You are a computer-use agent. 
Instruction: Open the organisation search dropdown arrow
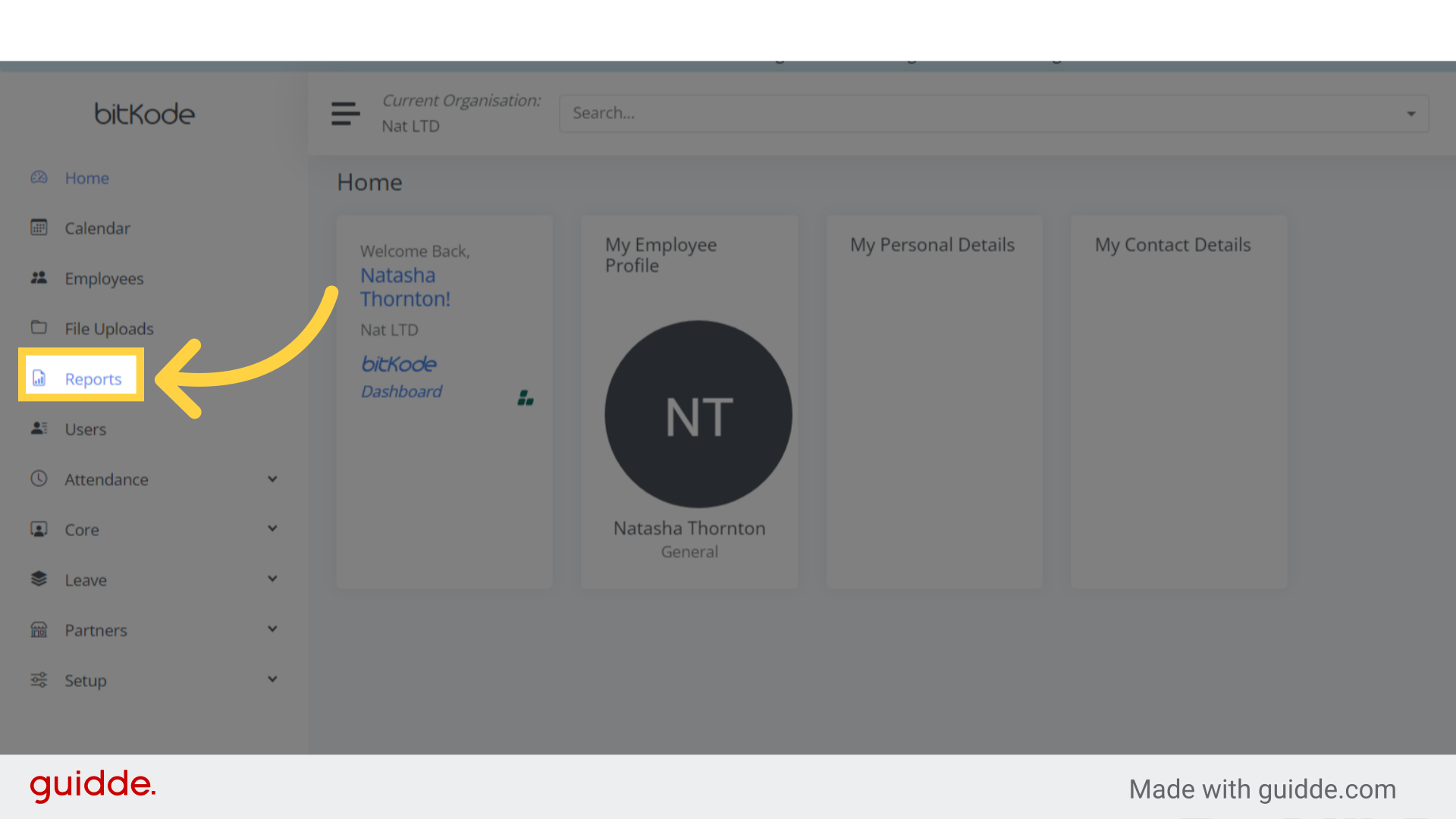click(1411, 114)
